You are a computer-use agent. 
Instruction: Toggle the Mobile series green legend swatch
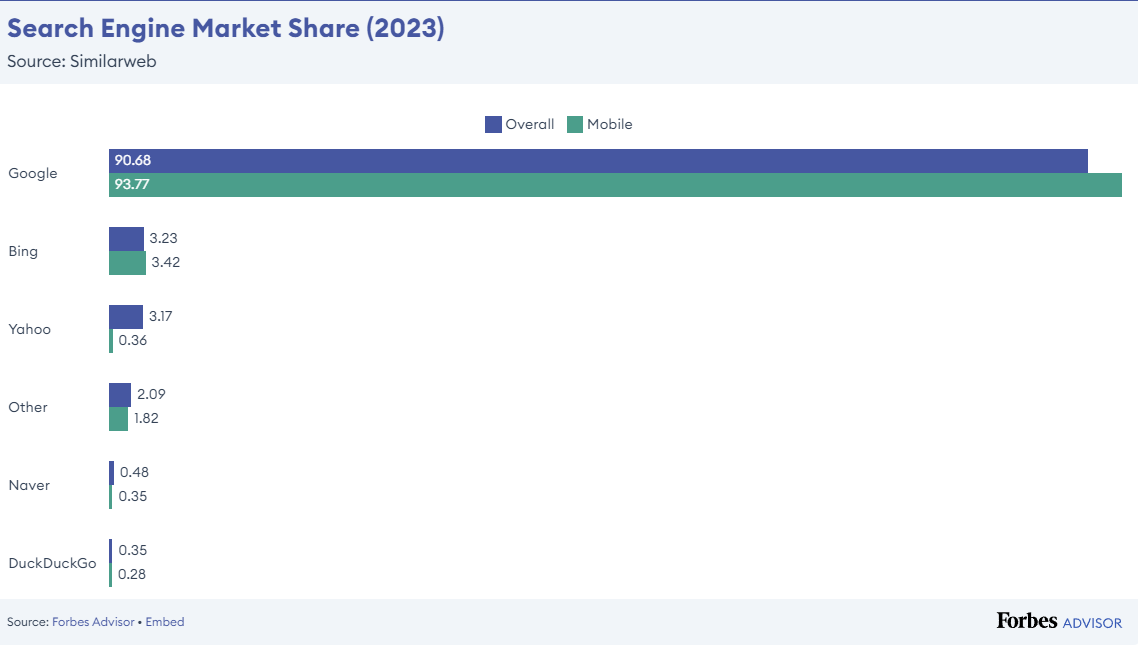click(x=575, y=124)
